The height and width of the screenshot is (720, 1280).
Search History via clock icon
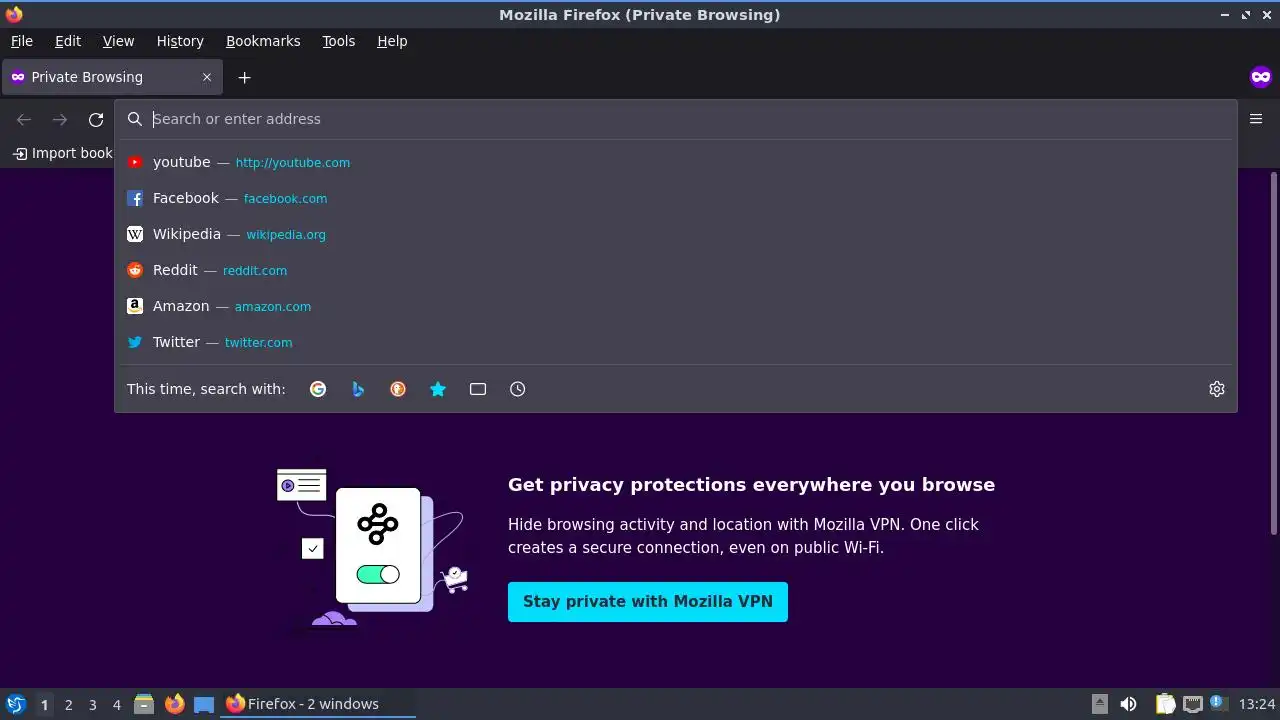pyautogui.click(x=518, y=389)
